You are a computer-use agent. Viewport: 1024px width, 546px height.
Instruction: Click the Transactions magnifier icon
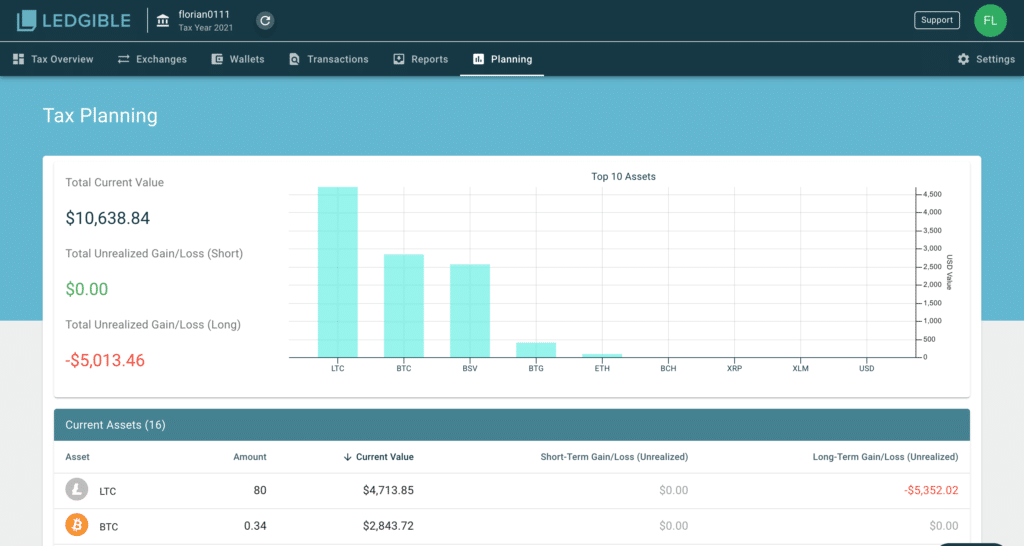(295, 59)
